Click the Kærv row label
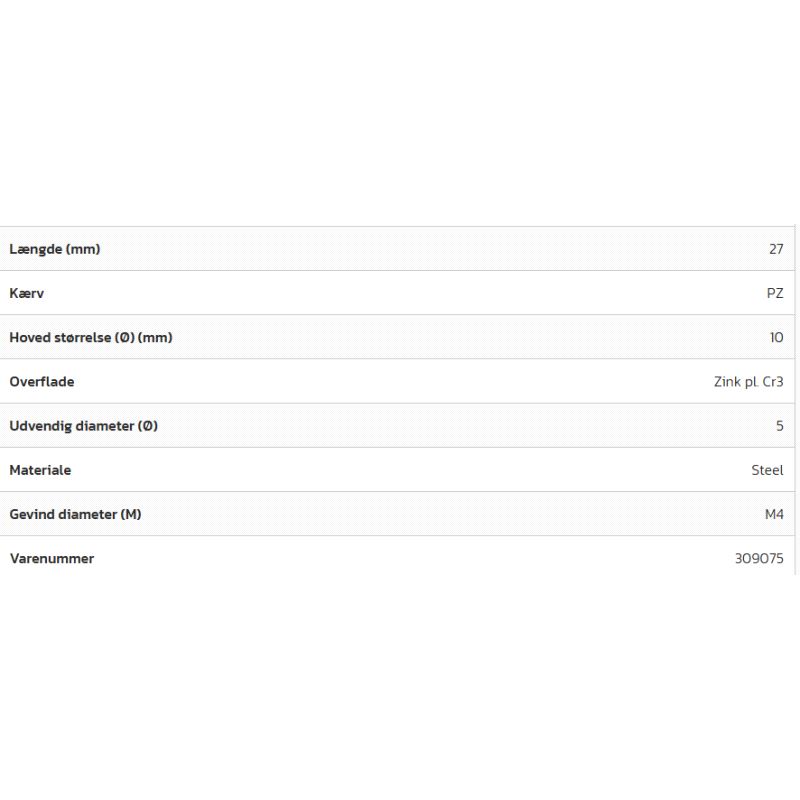The width and height of the screenshot is (800, 800). [x=27, y=293]
